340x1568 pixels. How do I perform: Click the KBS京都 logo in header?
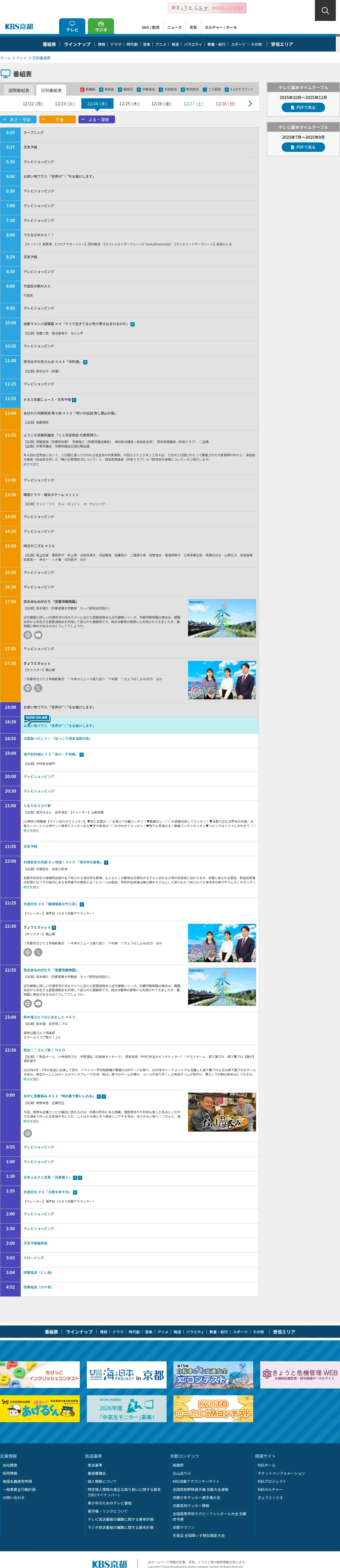pyautogui.click(x=20, y=27)
